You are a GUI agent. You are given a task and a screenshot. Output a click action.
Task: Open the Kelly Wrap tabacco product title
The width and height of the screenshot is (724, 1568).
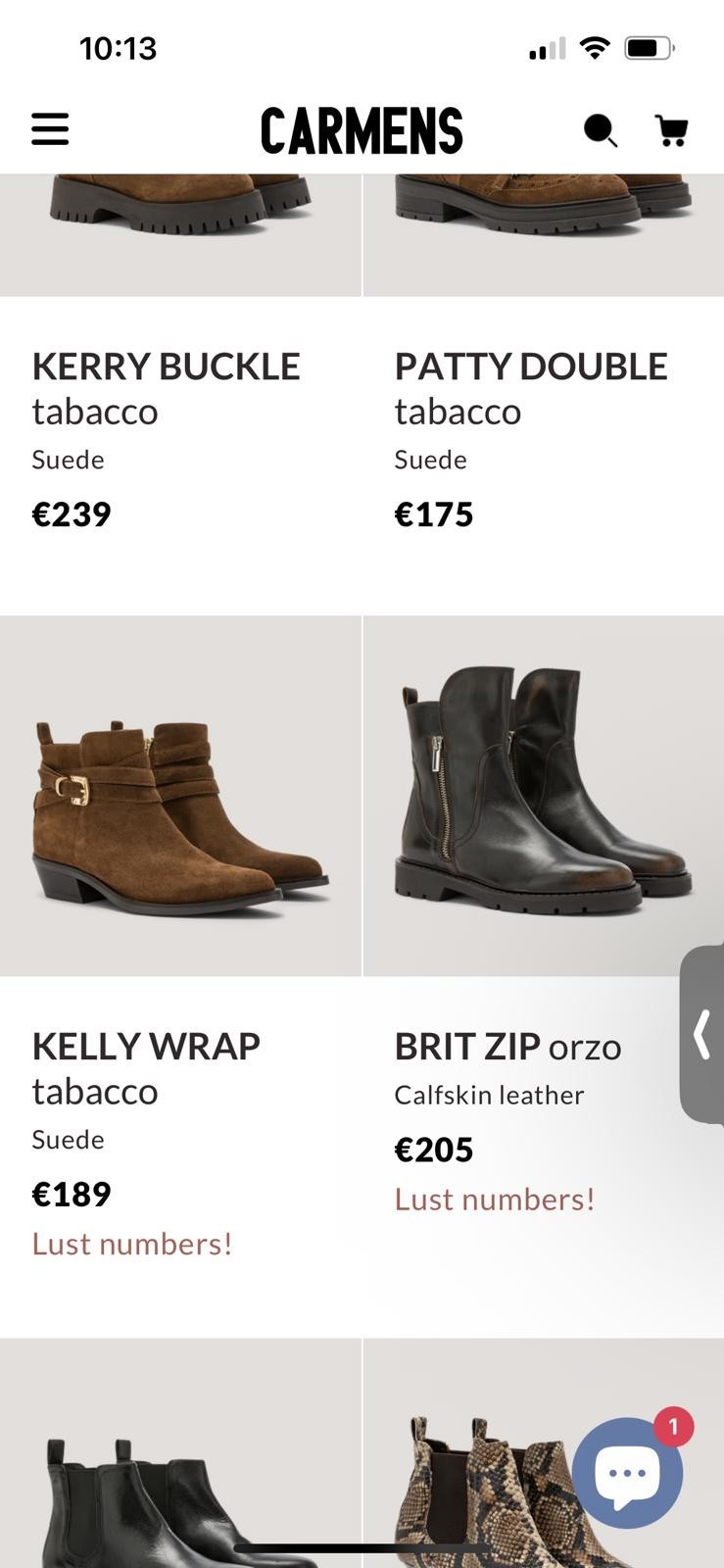(x=146, y=1068)
